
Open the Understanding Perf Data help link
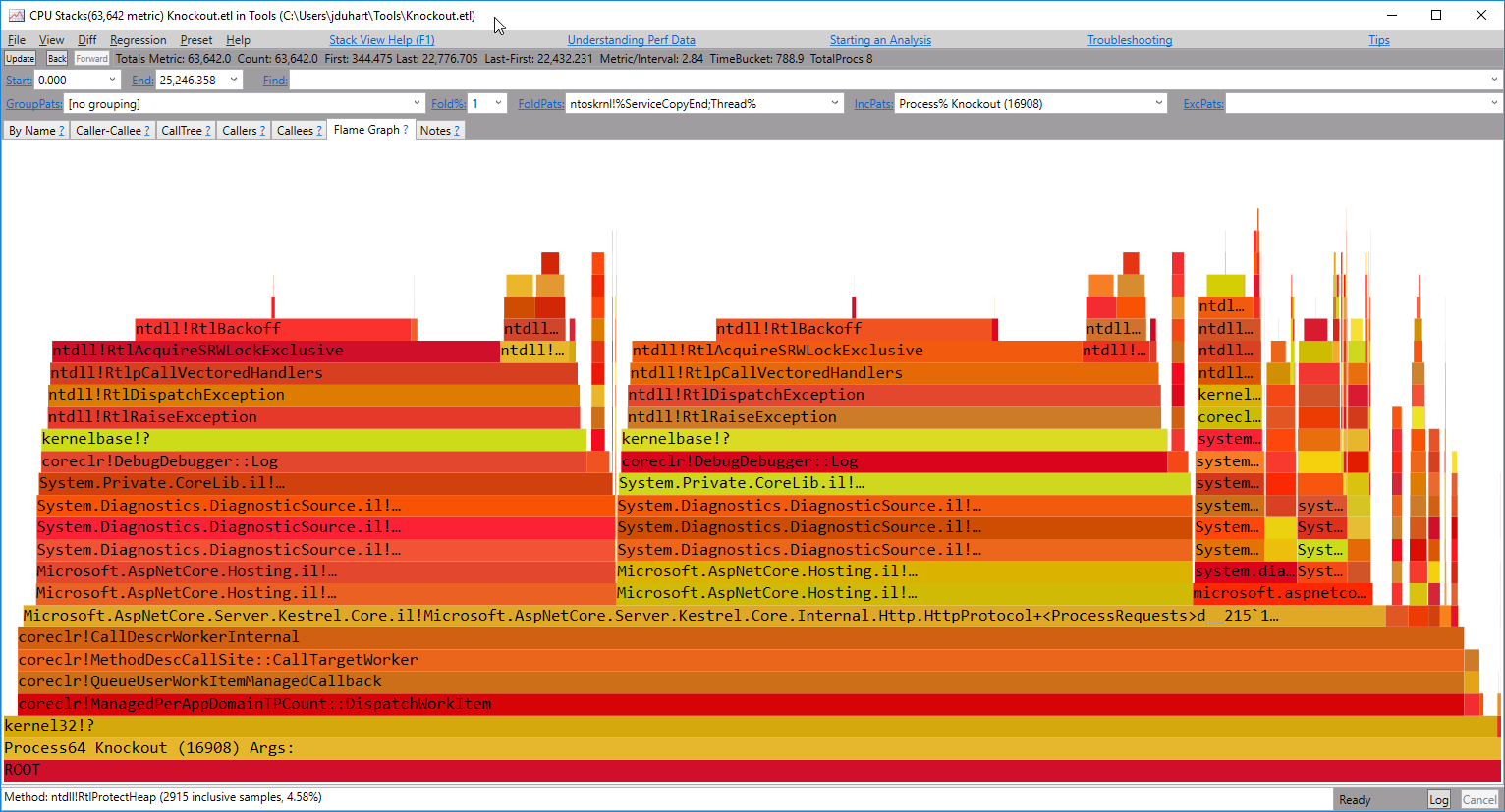[x=631, y=39]
